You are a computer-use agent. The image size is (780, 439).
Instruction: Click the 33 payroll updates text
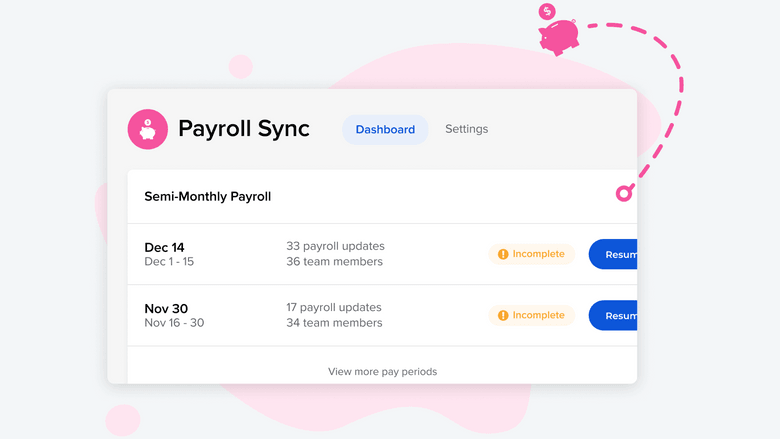point(335,246)
